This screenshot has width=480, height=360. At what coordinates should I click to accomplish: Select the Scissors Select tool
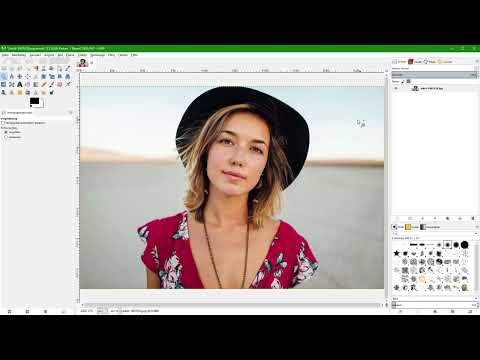(44, 68)
